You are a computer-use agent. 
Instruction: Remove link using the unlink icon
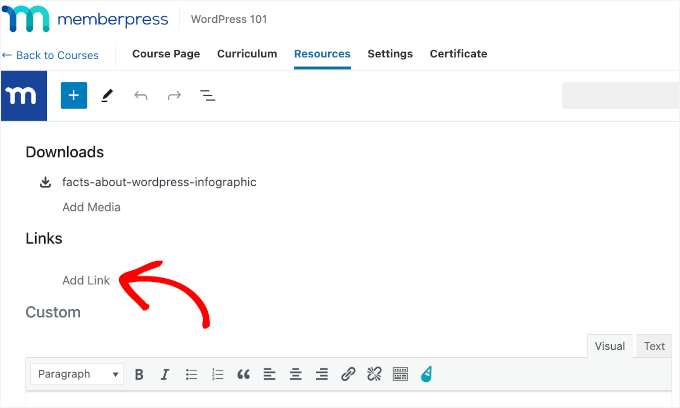(x=374, y=374)
